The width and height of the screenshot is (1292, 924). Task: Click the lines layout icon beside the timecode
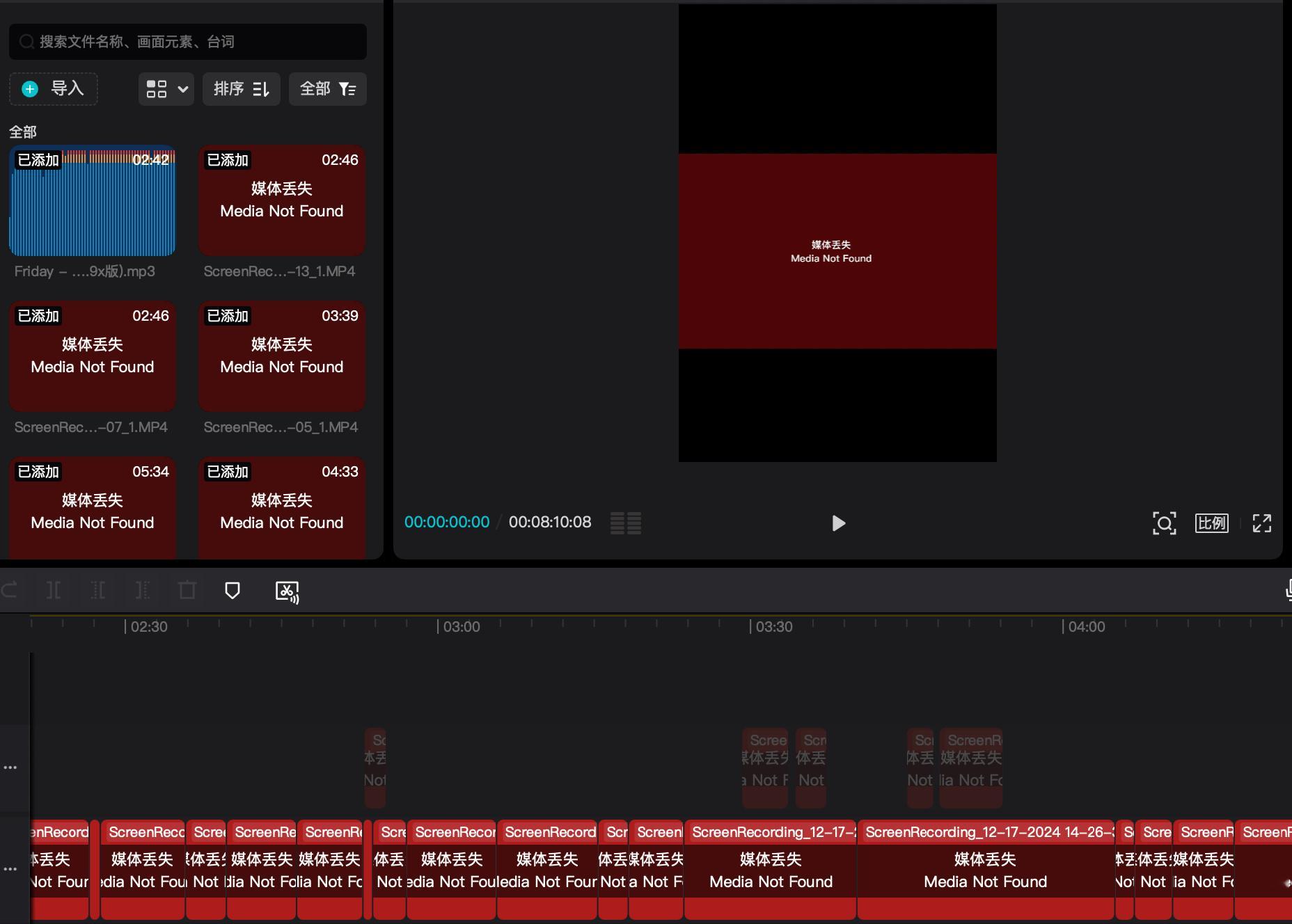coord(626,523)
